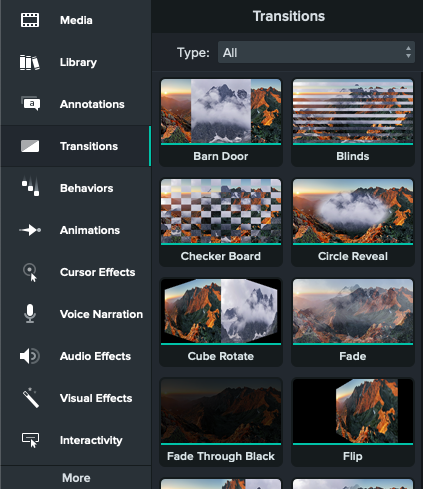Select the Circle Reveal transition thumbnail

tap(353, 211)
